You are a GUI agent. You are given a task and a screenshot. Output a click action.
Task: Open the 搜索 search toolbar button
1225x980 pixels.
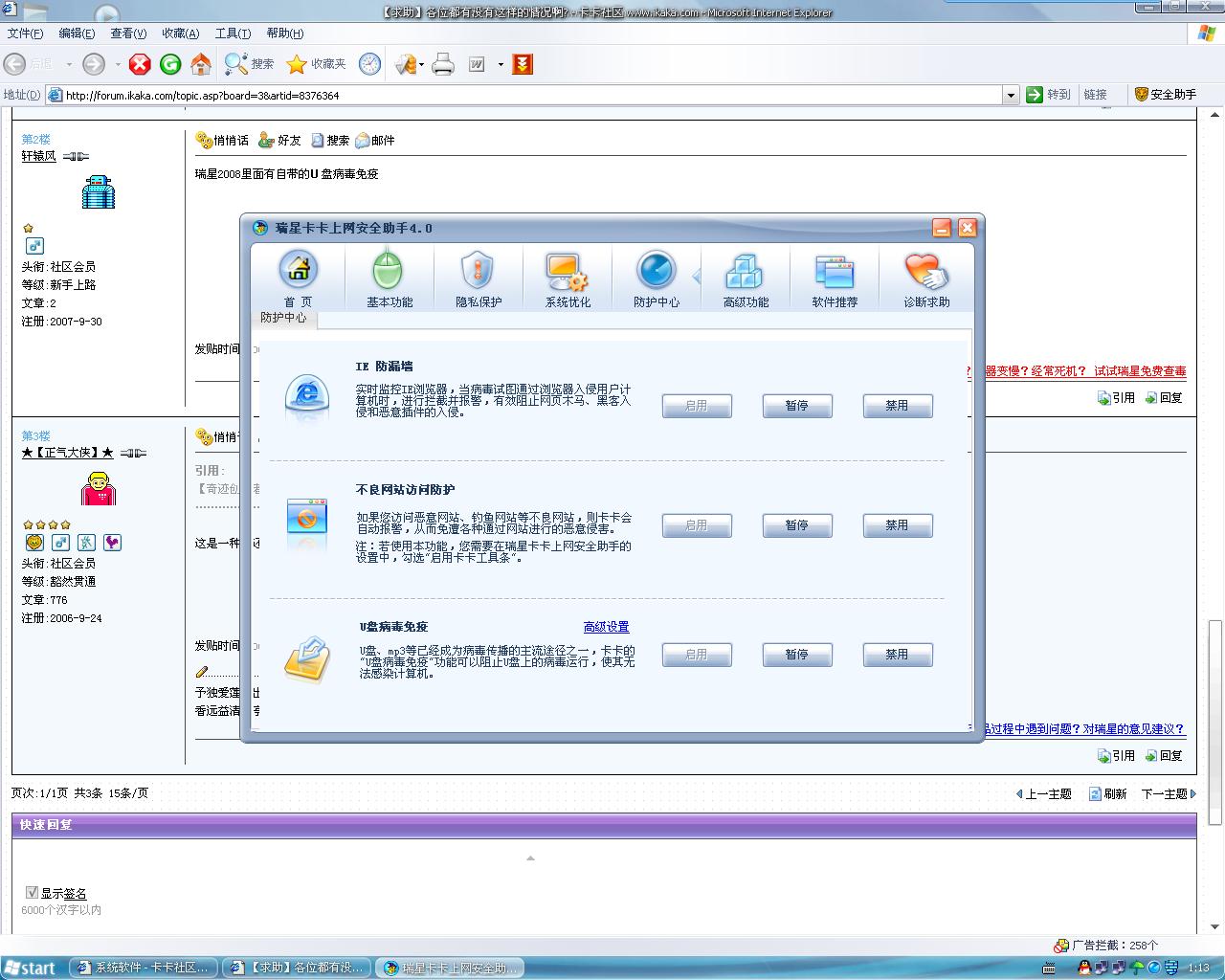click(249, 64)
